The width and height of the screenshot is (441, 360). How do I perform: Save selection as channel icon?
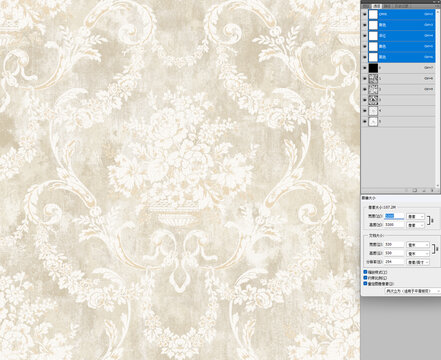click(415, 190)
